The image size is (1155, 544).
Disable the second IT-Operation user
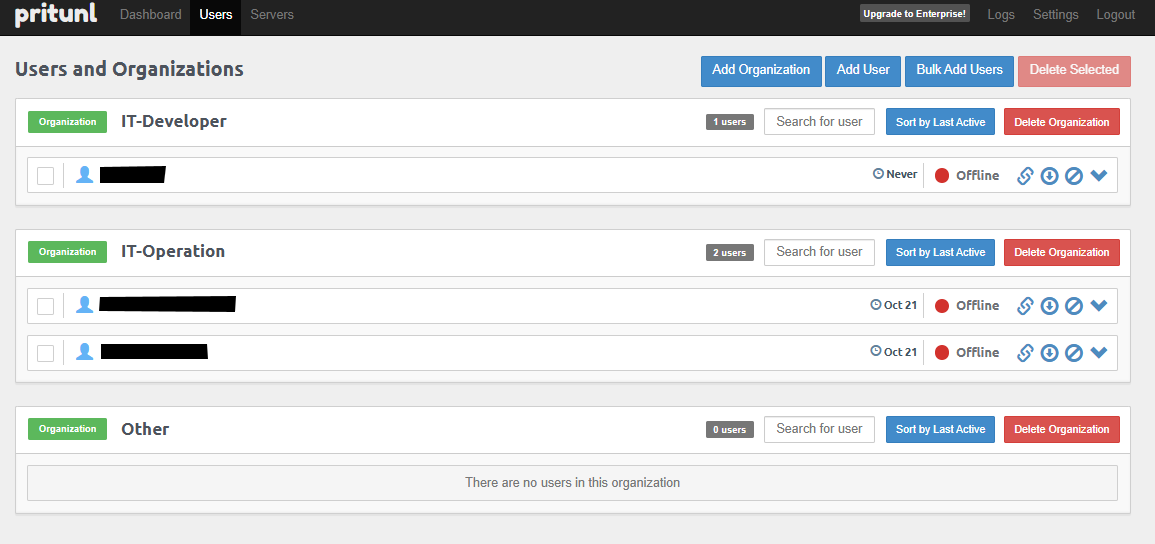click(x=1074, y=352)
